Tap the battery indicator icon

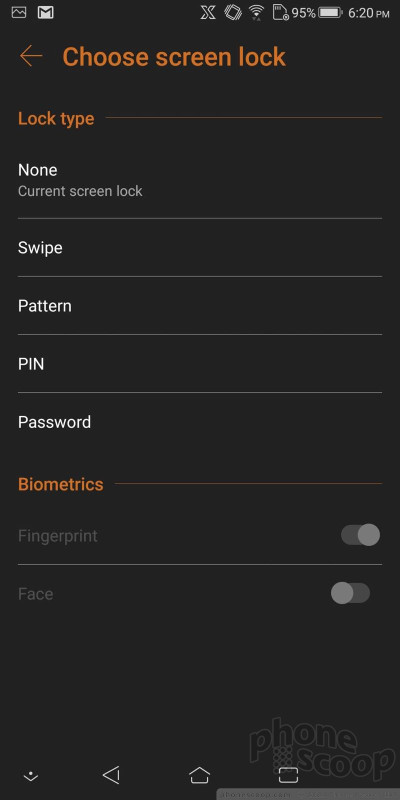pos(330,13)
